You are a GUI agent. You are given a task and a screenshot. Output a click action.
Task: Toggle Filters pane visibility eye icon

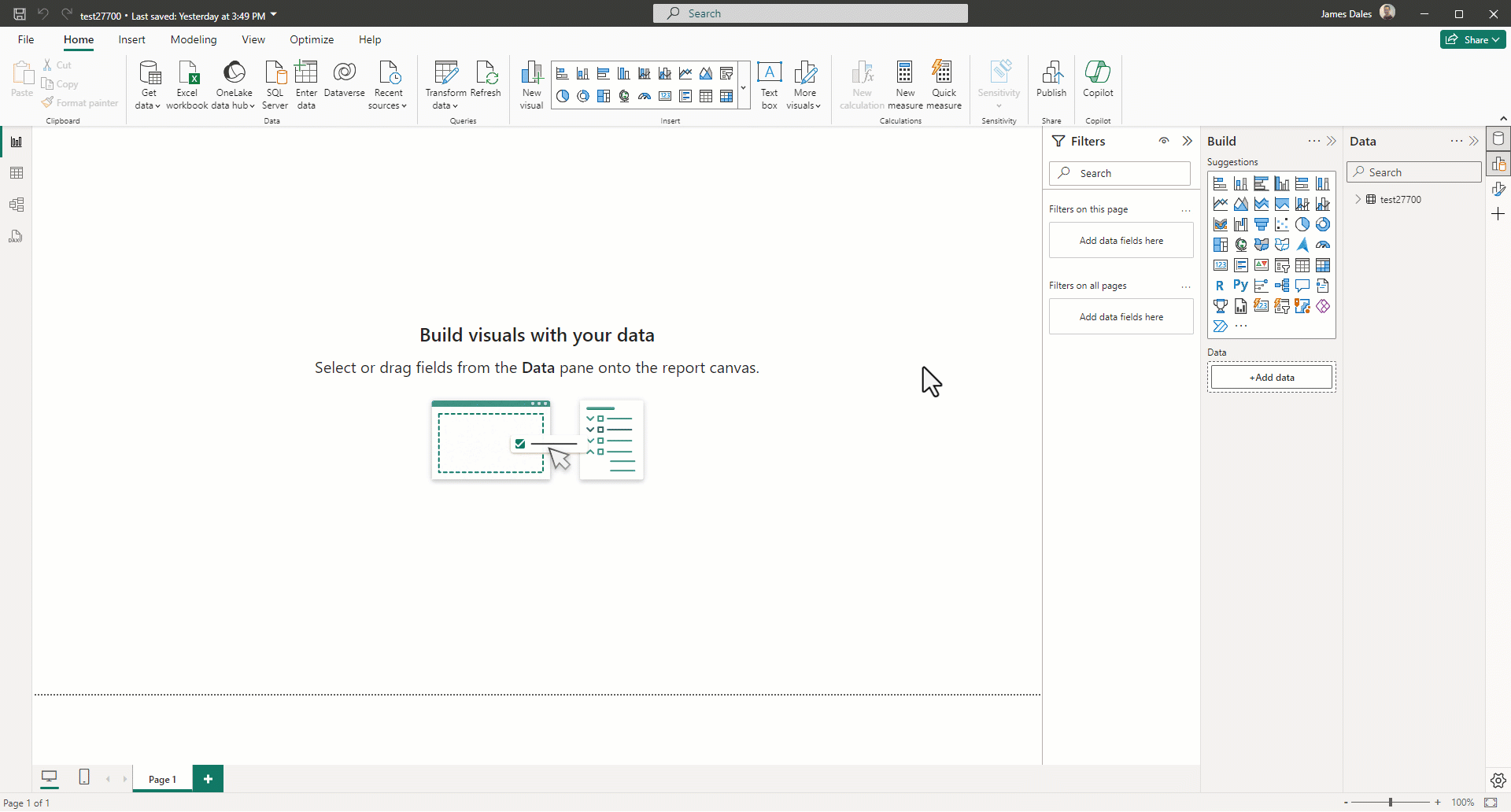point(1164,141)
